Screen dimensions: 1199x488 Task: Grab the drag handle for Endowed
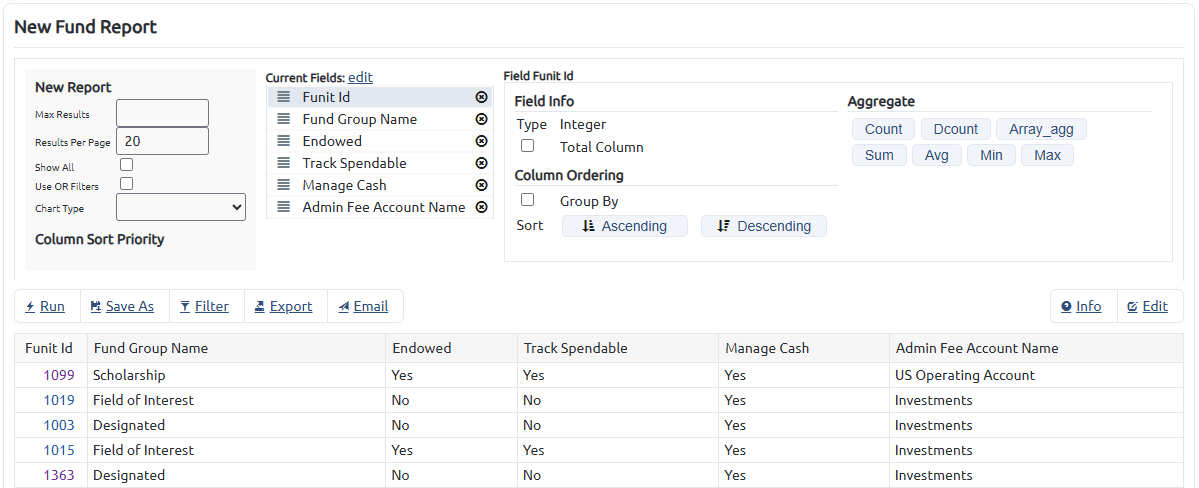[284, 141]
